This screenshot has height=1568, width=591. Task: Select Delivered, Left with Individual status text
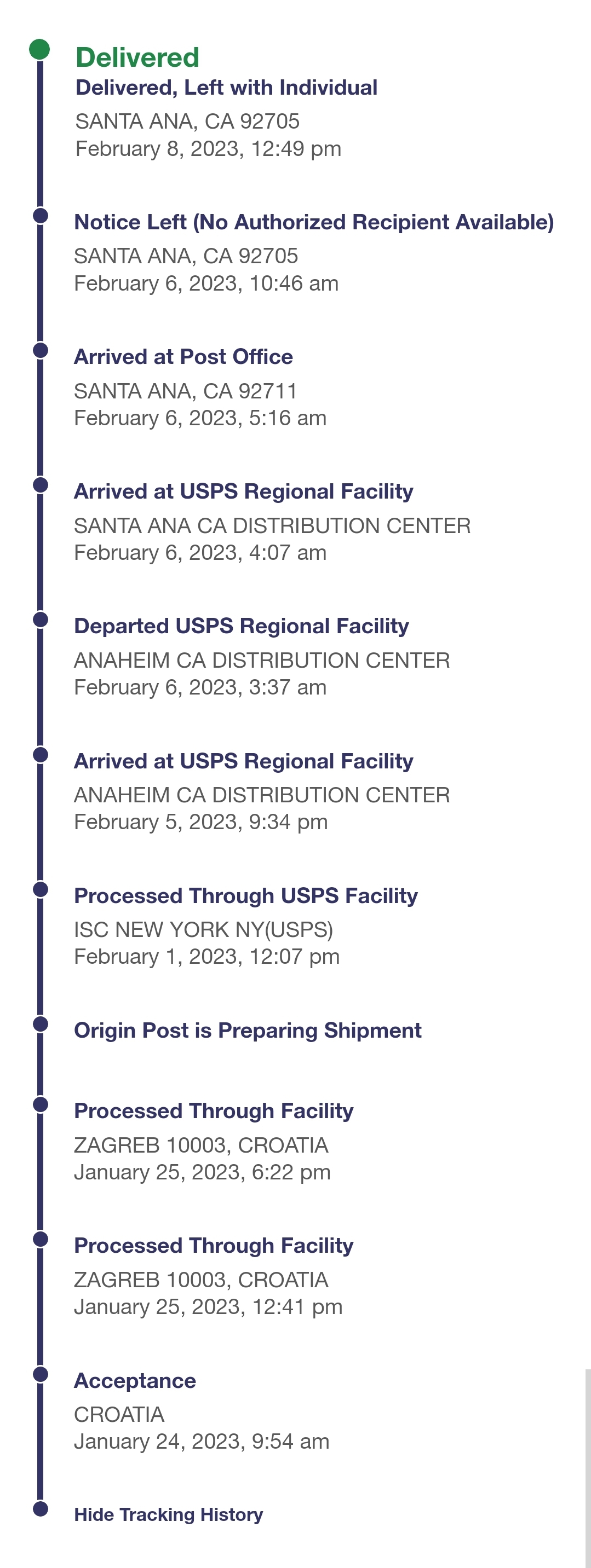tap(226, 88)
